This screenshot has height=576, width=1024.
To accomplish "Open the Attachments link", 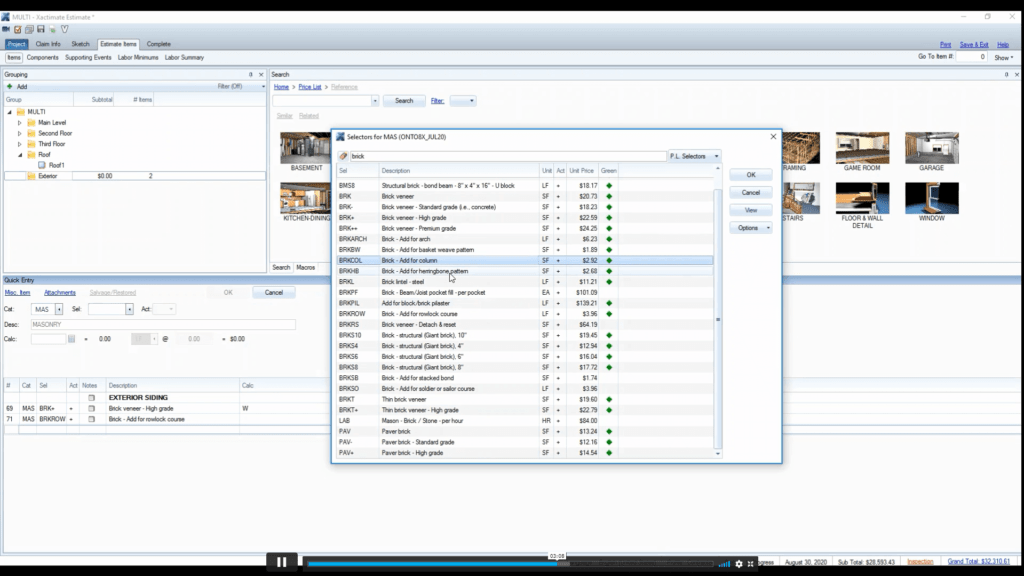I will (60, 293).
